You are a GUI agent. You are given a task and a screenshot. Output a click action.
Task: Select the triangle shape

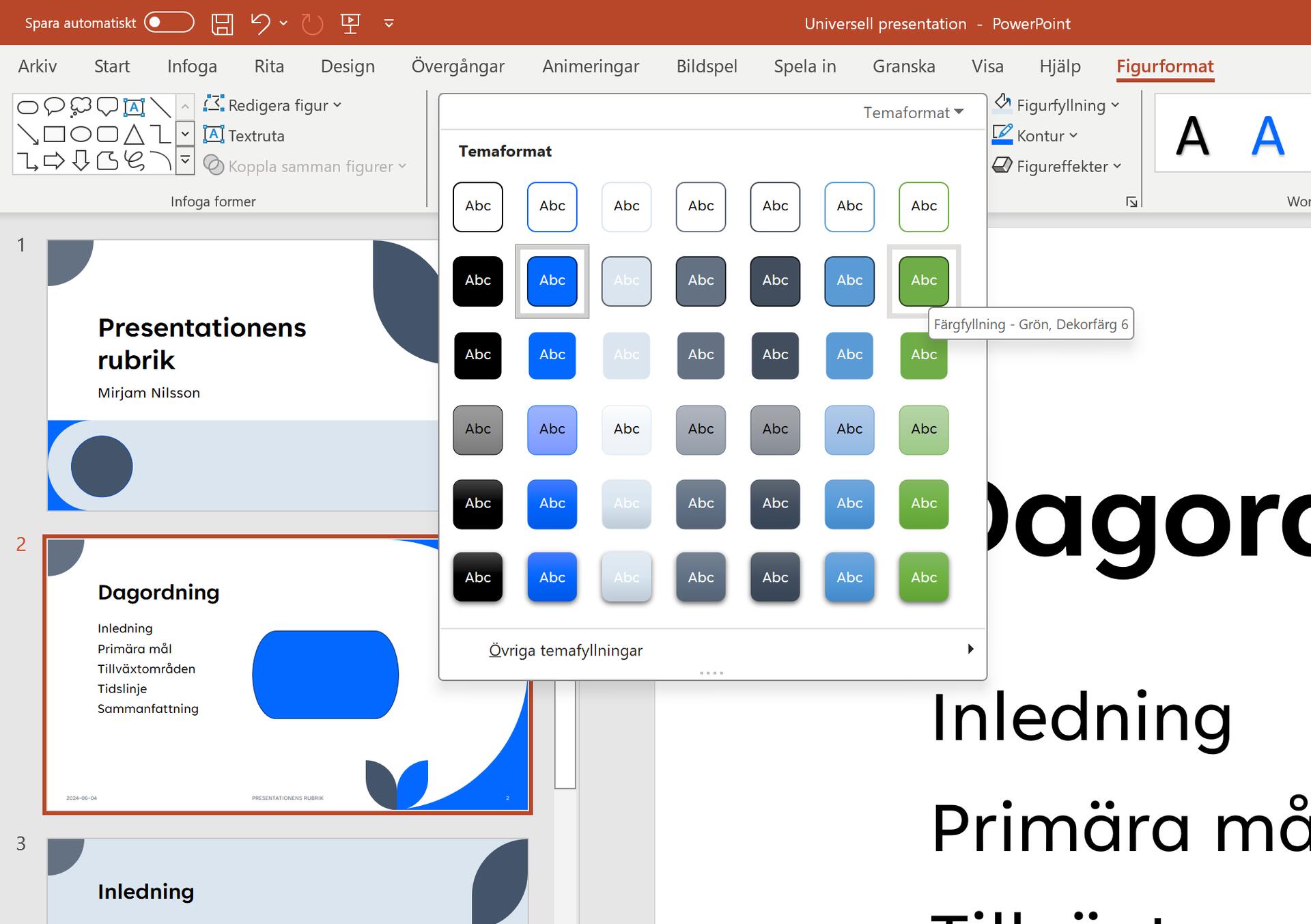coord(135,135)
